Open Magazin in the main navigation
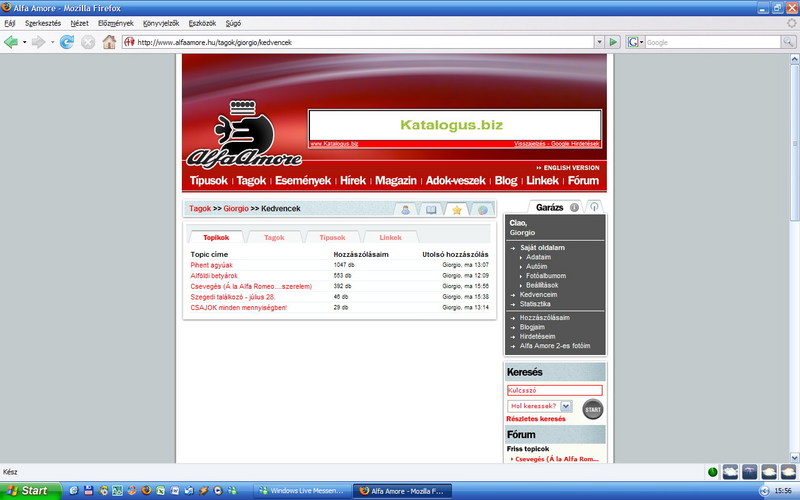Image resolution: width=800 pixels, height=500 pixels. tap(396, 181)
